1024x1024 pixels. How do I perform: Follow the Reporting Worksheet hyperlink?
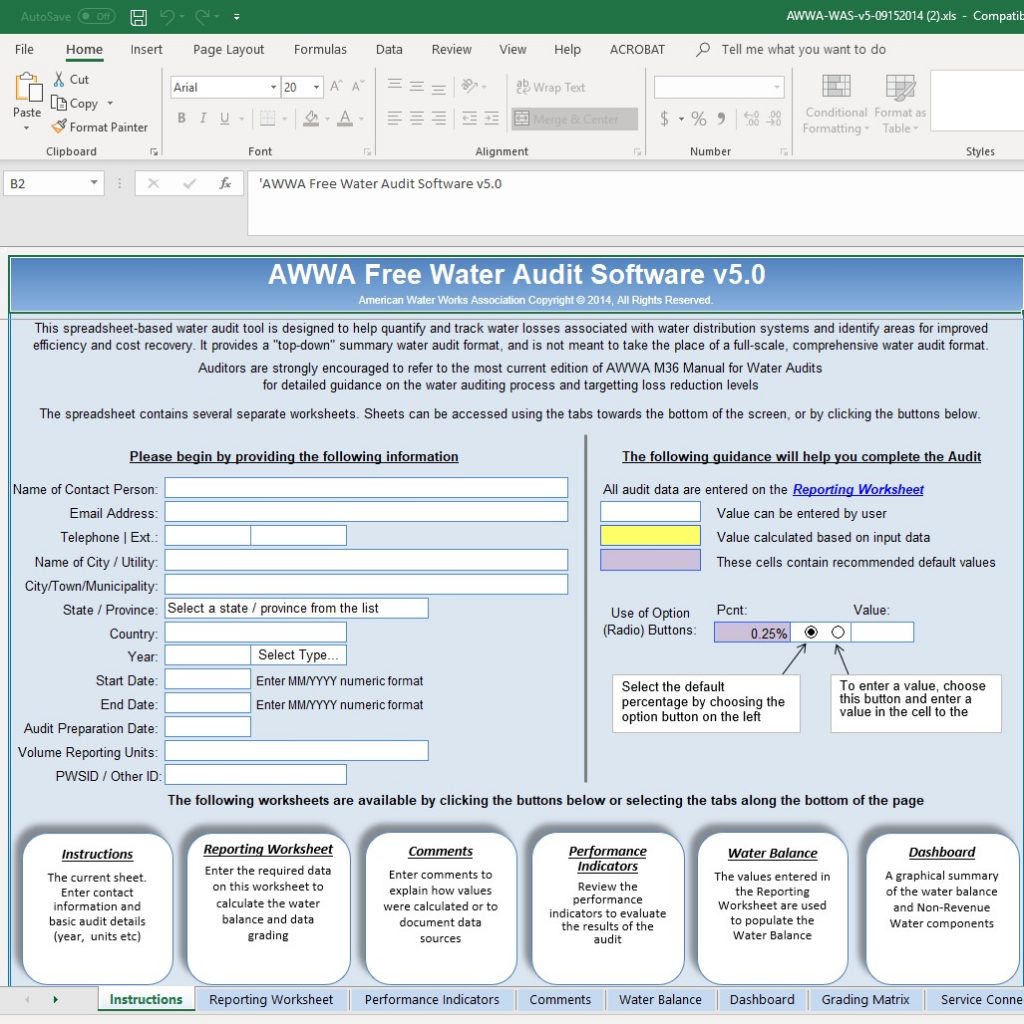click(858, 489)
